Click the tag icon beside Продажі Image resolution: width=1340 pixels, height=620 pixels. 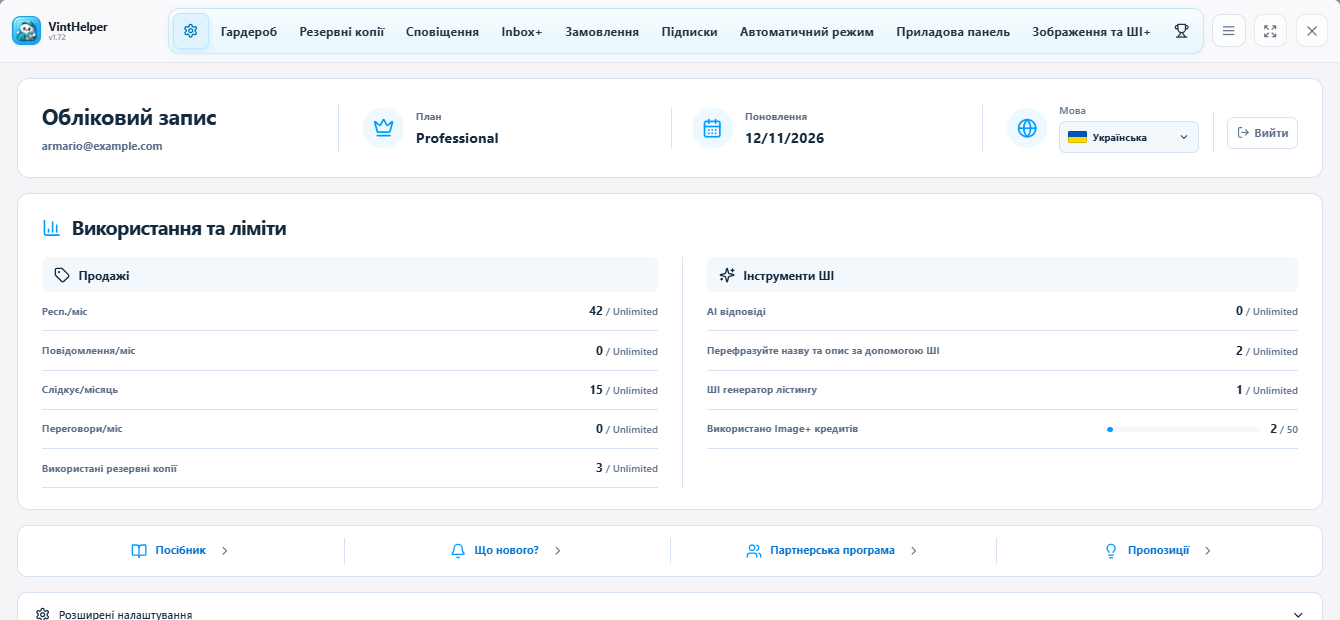62,275
